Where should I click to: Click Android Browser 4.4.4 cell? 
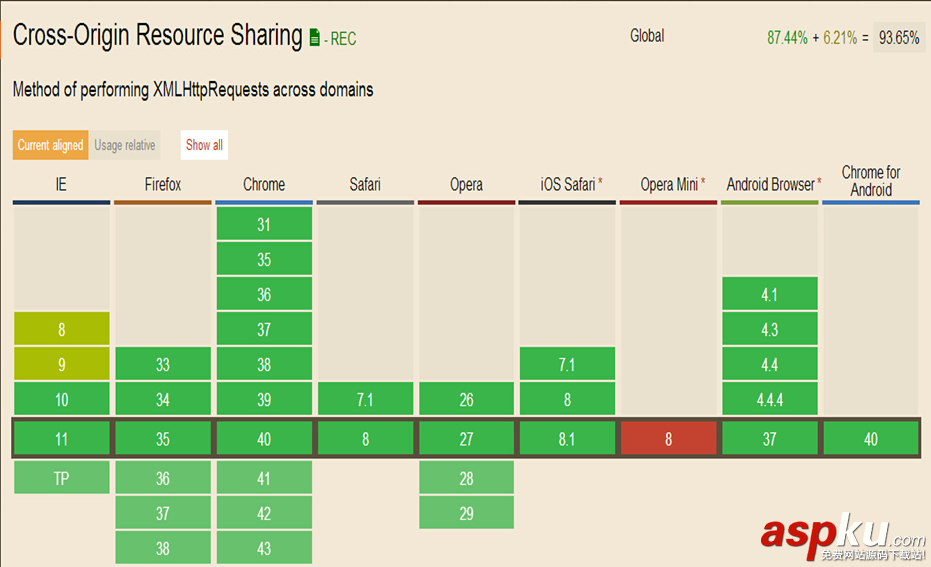(769, 399)
